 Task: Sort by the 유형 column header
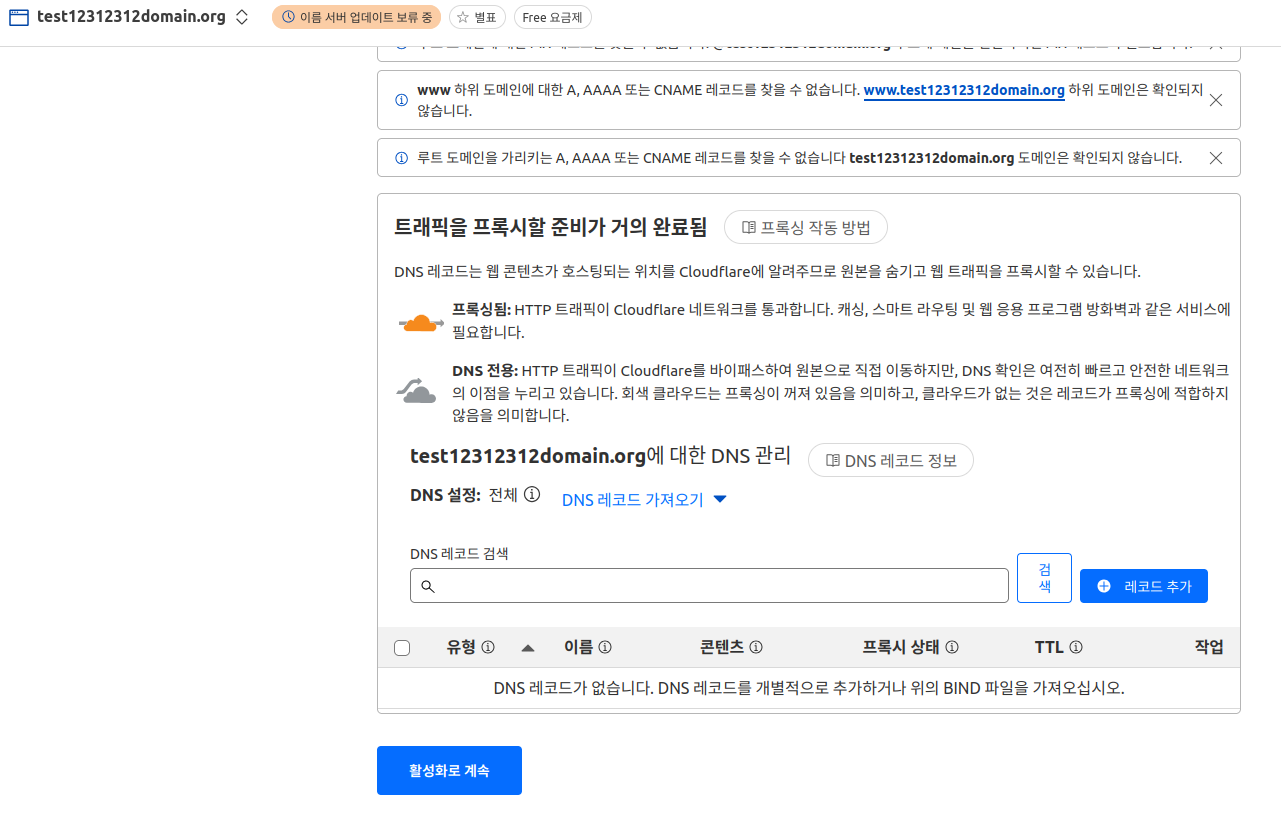pyautogui.click(x=462, y=647)
